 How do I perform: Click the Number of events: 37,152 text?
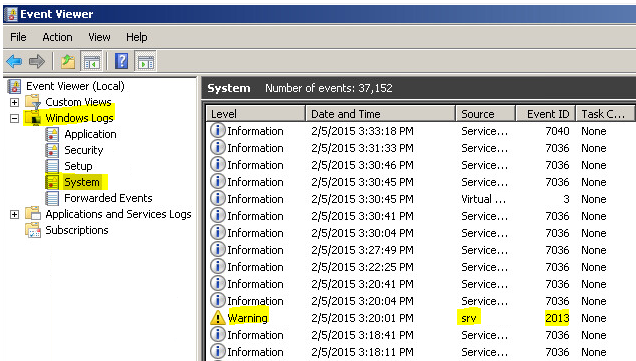click(329, 88)
